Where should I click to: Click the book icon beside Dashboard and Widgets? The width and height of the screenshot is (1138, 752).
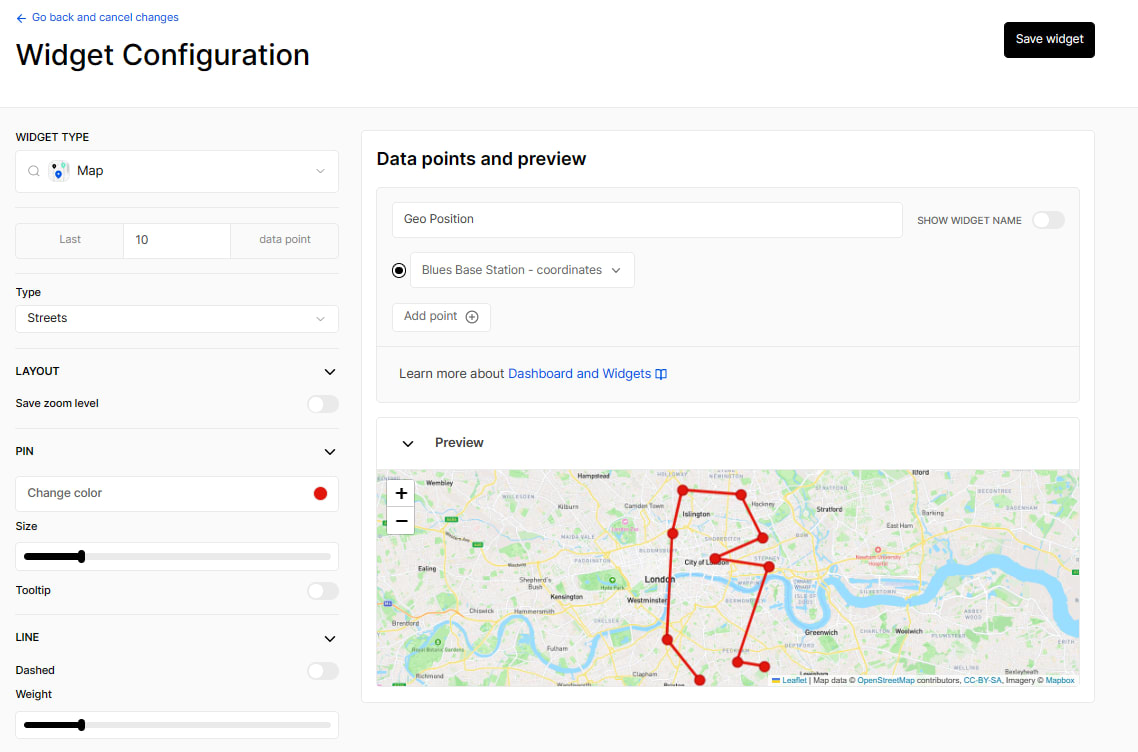(661, 374)
